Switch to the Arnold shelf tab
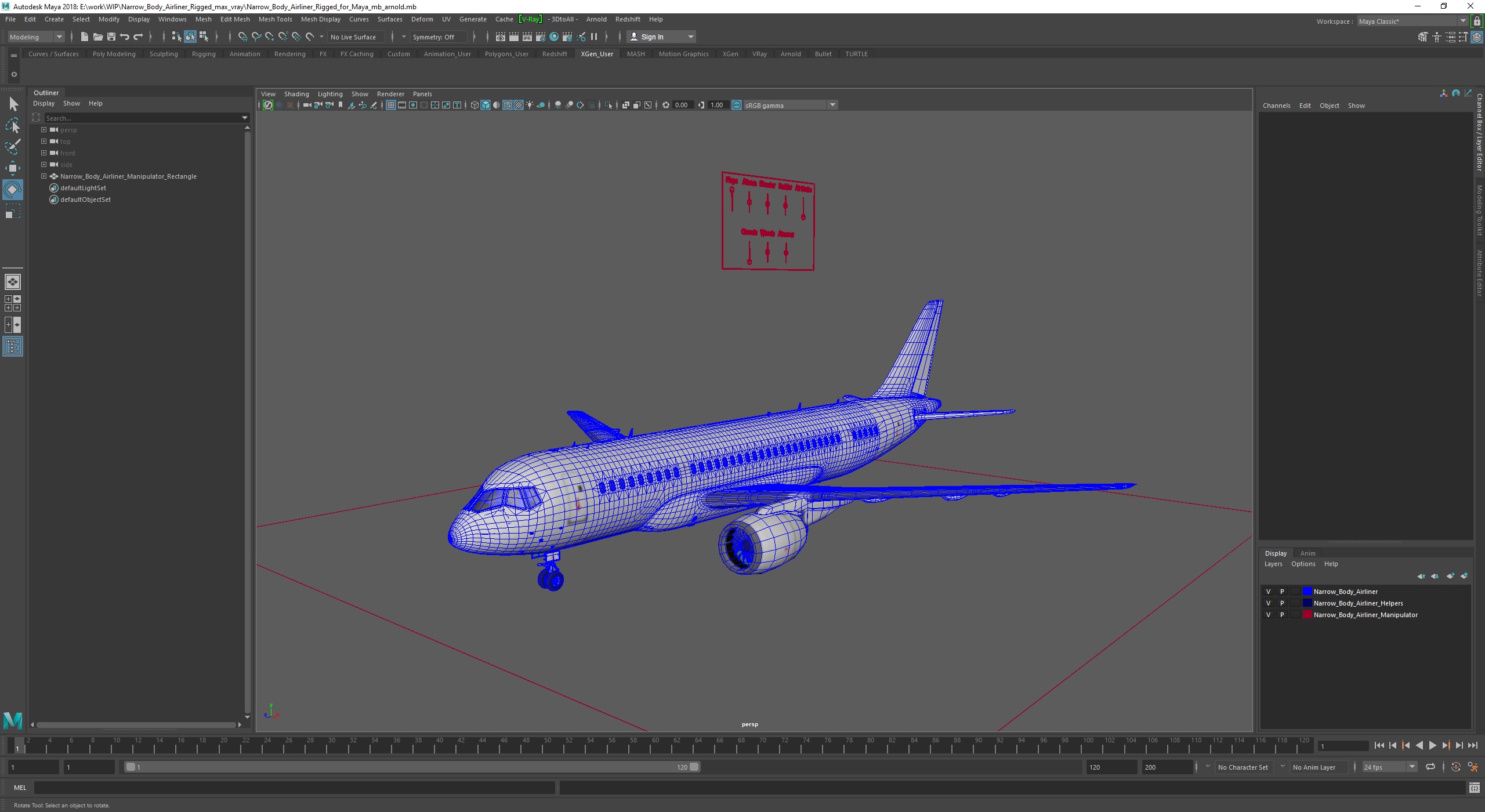Viewport: 1485px width, 812px height. (x=790, y=54)
